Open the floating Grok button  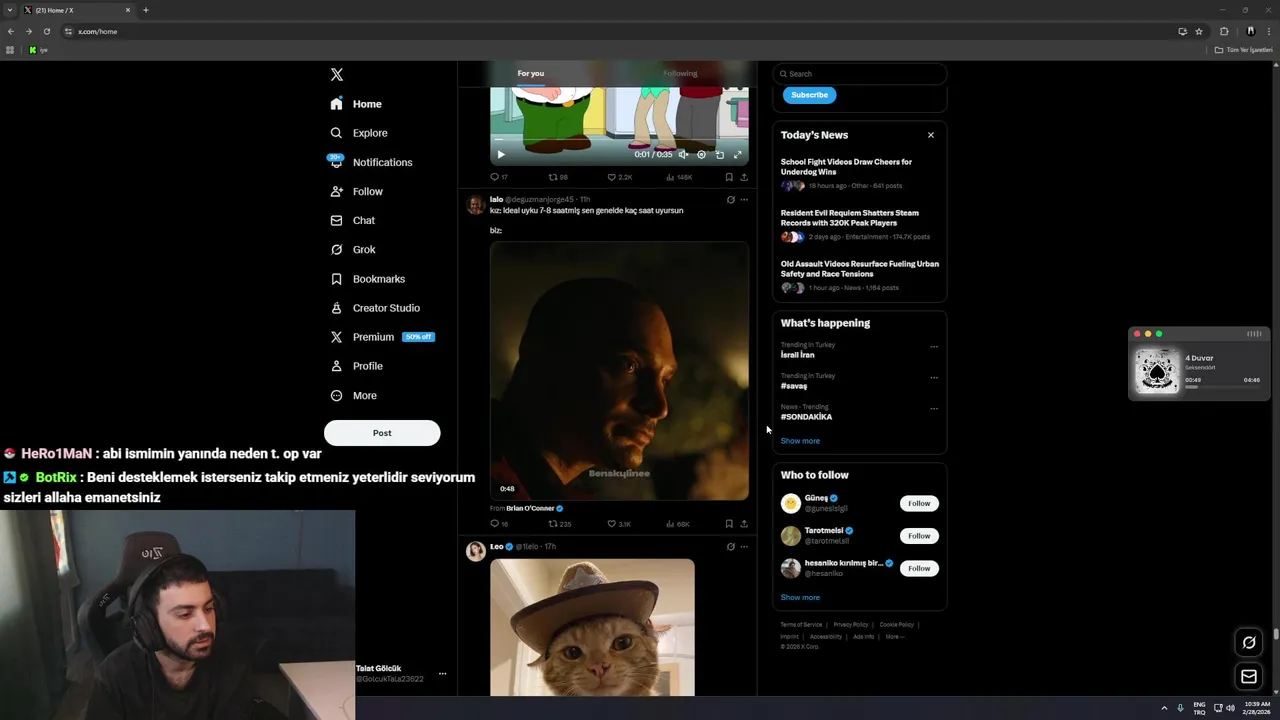point(1249,643)
